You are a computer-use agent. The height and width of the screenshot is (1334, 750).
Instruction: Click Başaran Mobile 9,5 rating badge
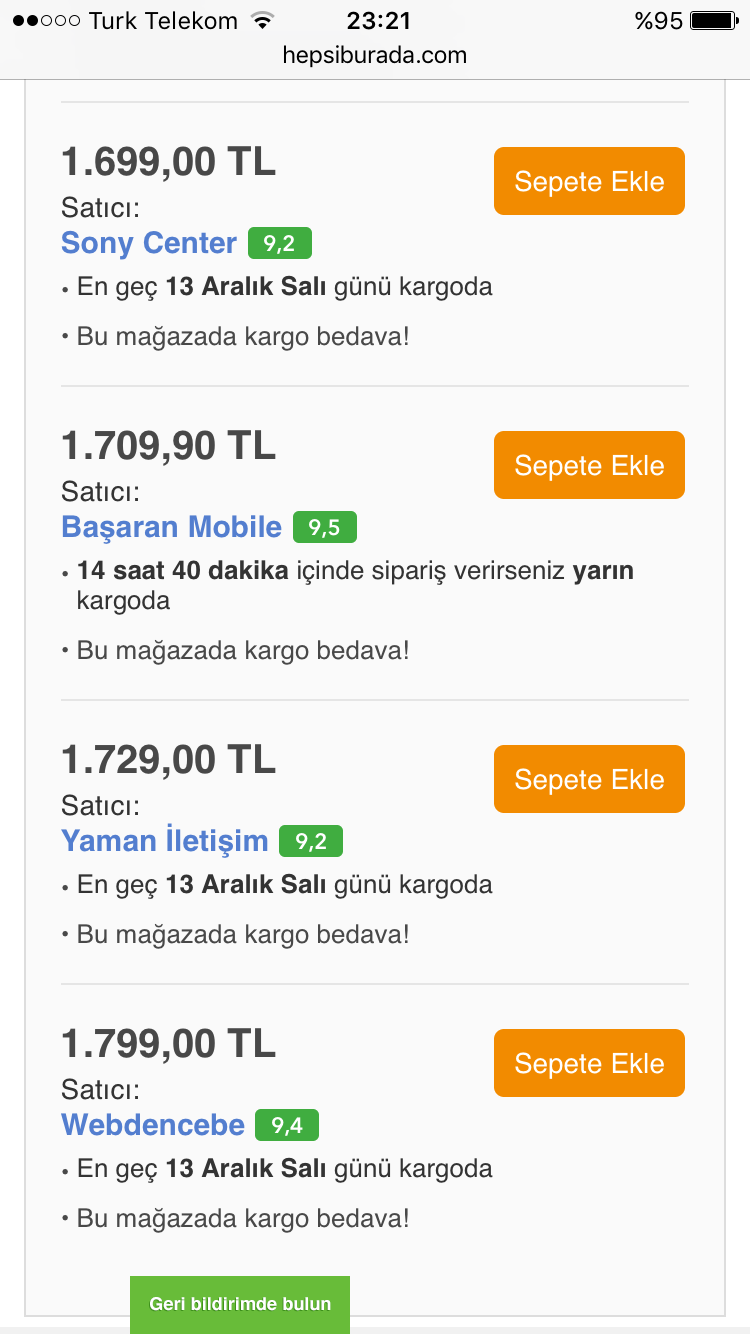click(325, 527)
